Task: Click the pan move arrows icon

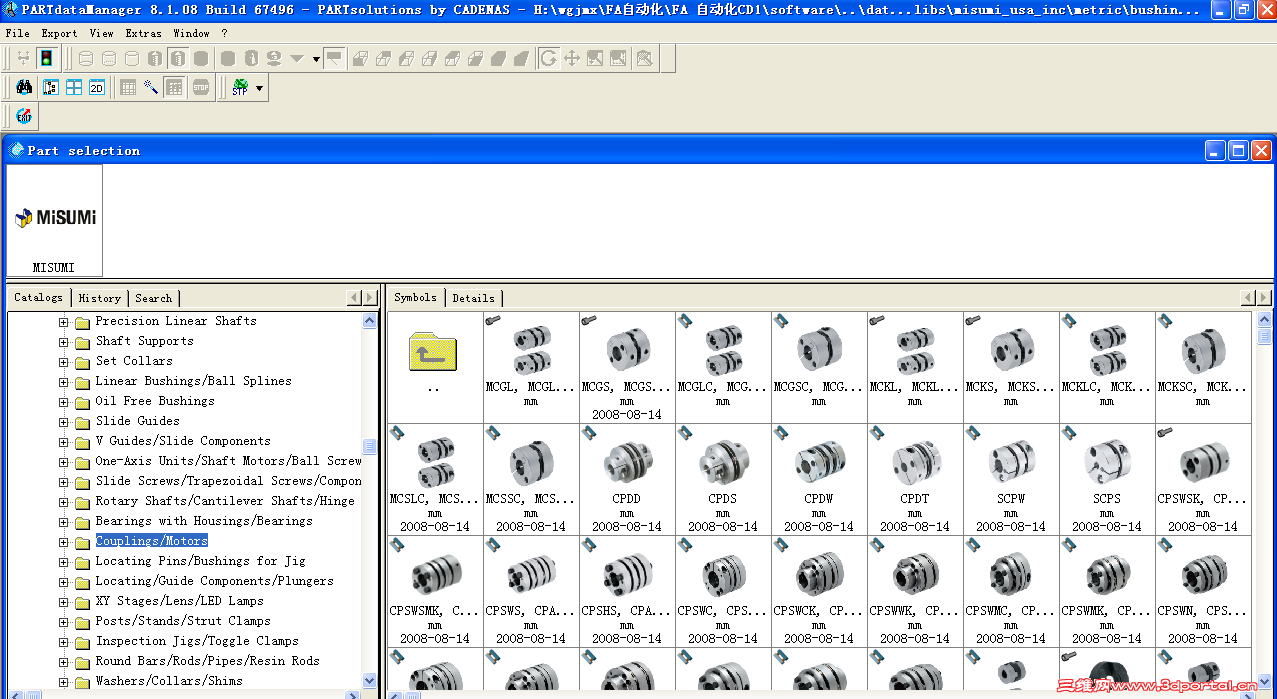Action: (x=572, y=58)
